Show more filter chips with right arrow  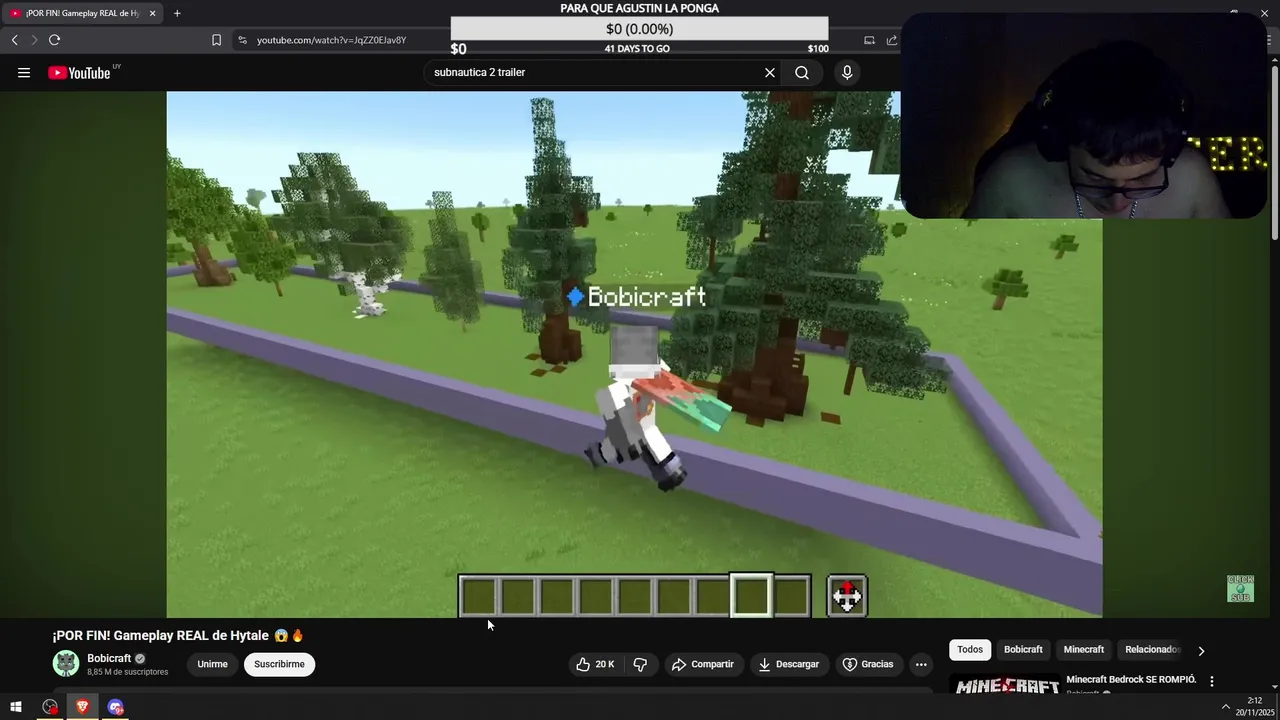pyautogui.click(x=1201, y=650)
